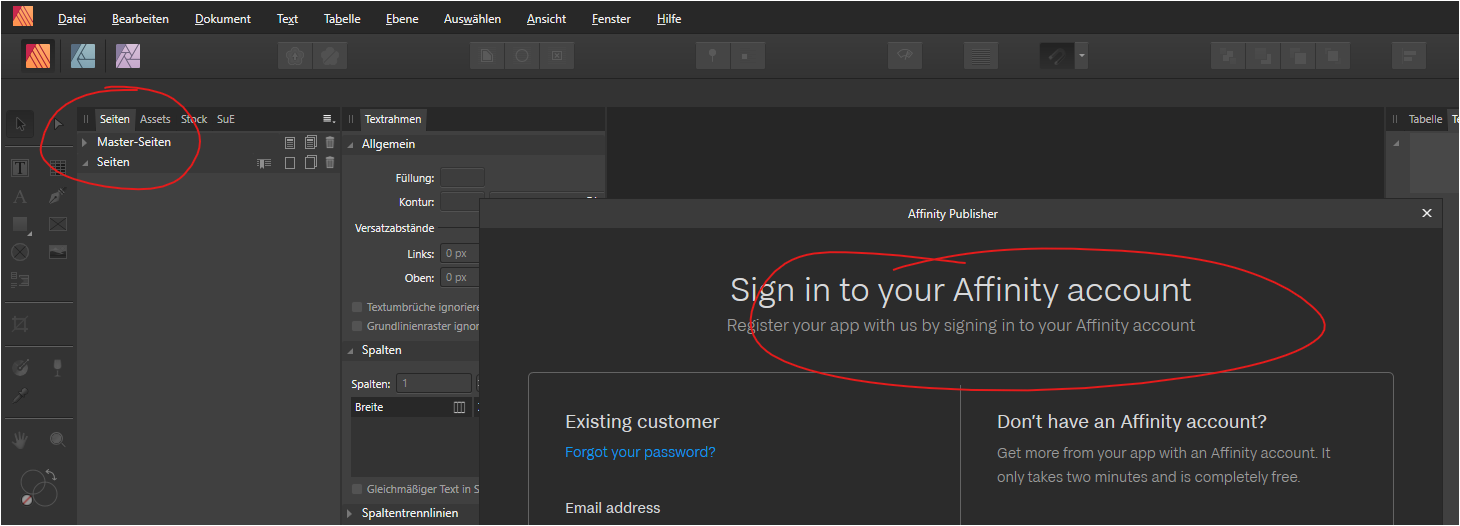Click the baseline grid toolbar icon

[980, 56]
